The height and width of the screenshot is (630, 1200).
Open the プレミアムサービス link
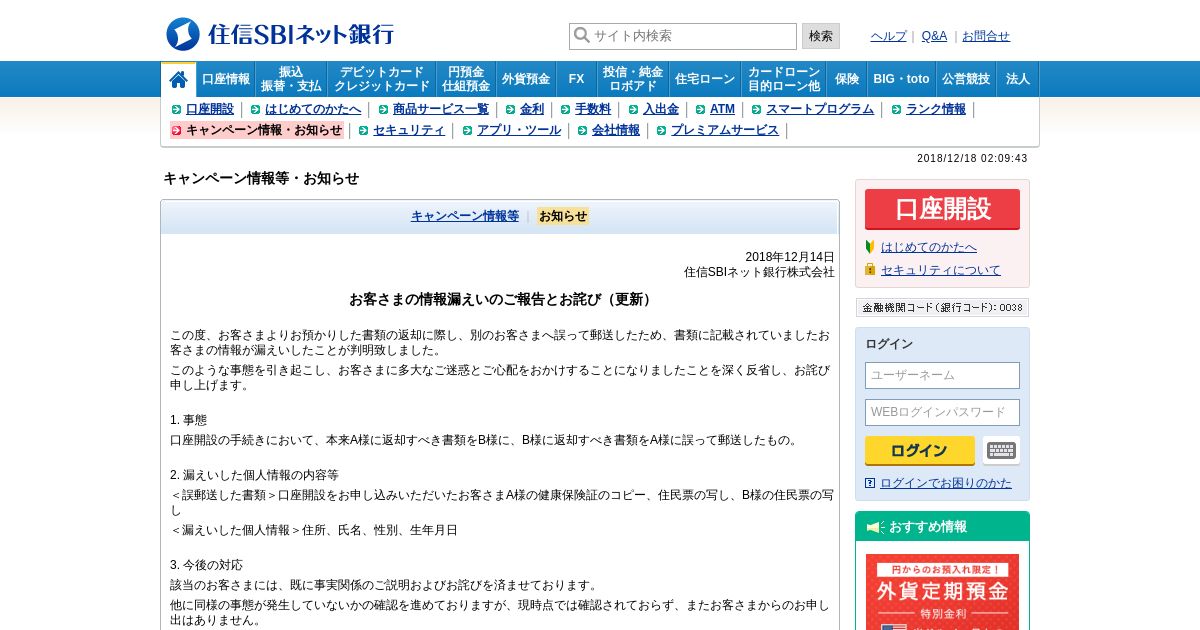(x=725, y=130)
